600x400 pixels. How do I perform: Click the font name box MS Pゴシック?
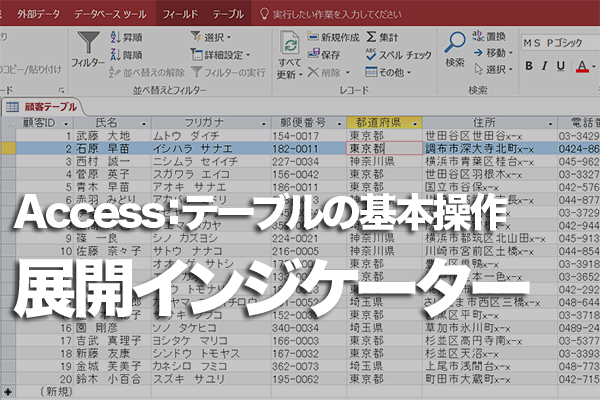pyautogui.click(x=559, y=42)
